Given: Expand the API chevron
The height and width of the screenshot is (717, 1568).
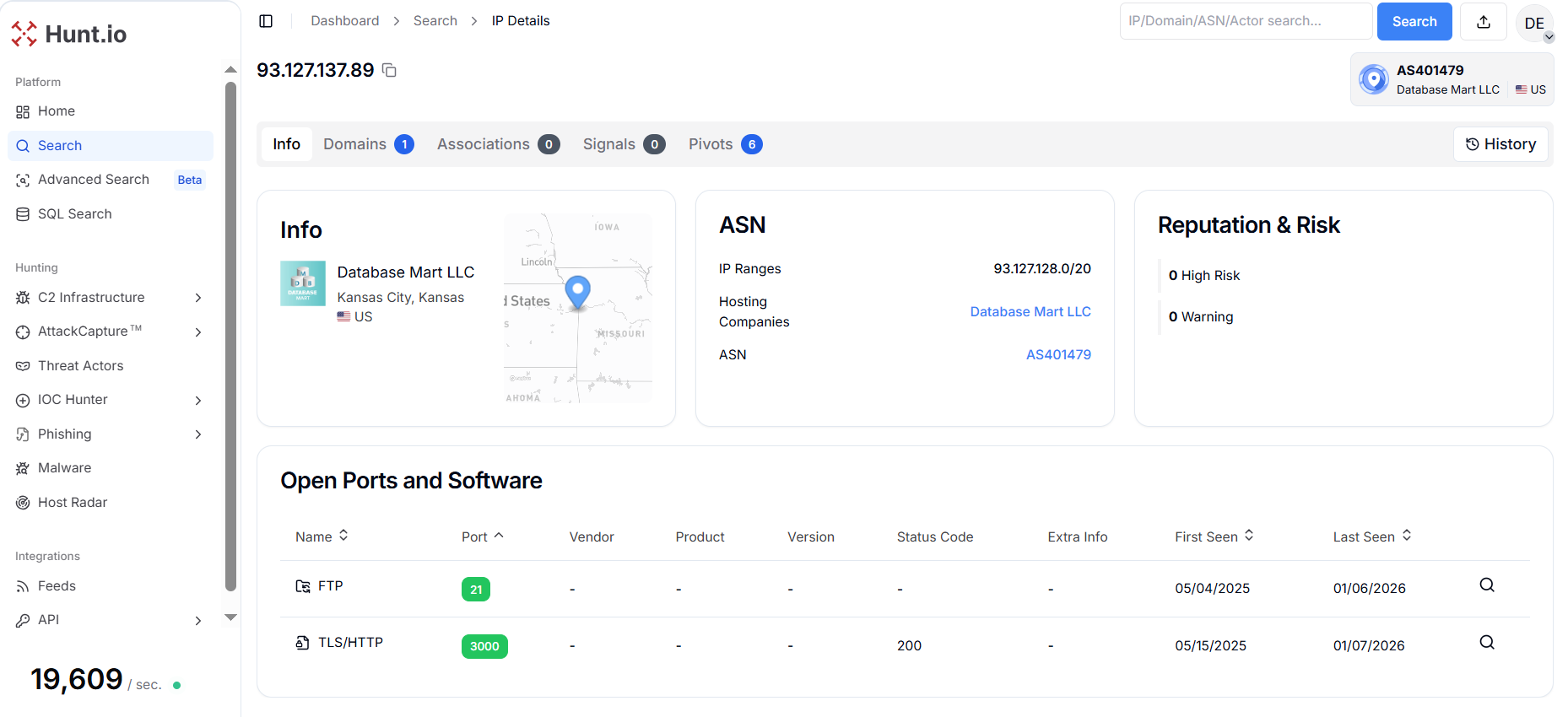Looking at the screenshot, I should 198,621.
